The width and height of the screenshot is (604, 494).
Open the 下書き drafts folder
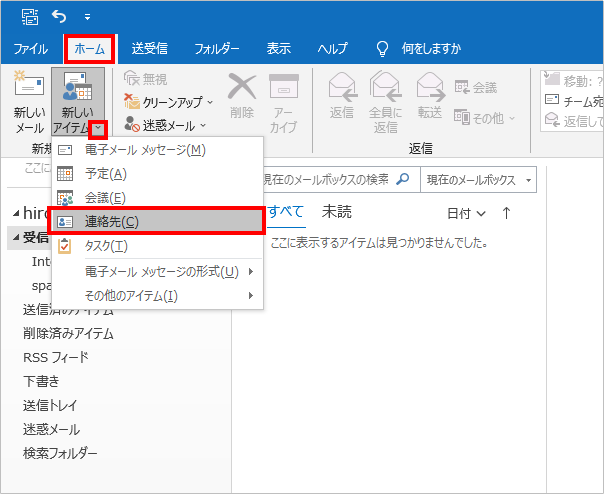pyautogui.click(x=42, y=381)
